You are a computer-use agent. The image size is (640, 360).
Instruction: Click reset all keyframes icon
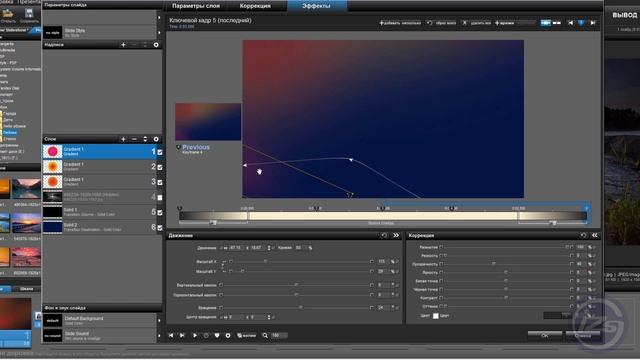click(441, 23)
